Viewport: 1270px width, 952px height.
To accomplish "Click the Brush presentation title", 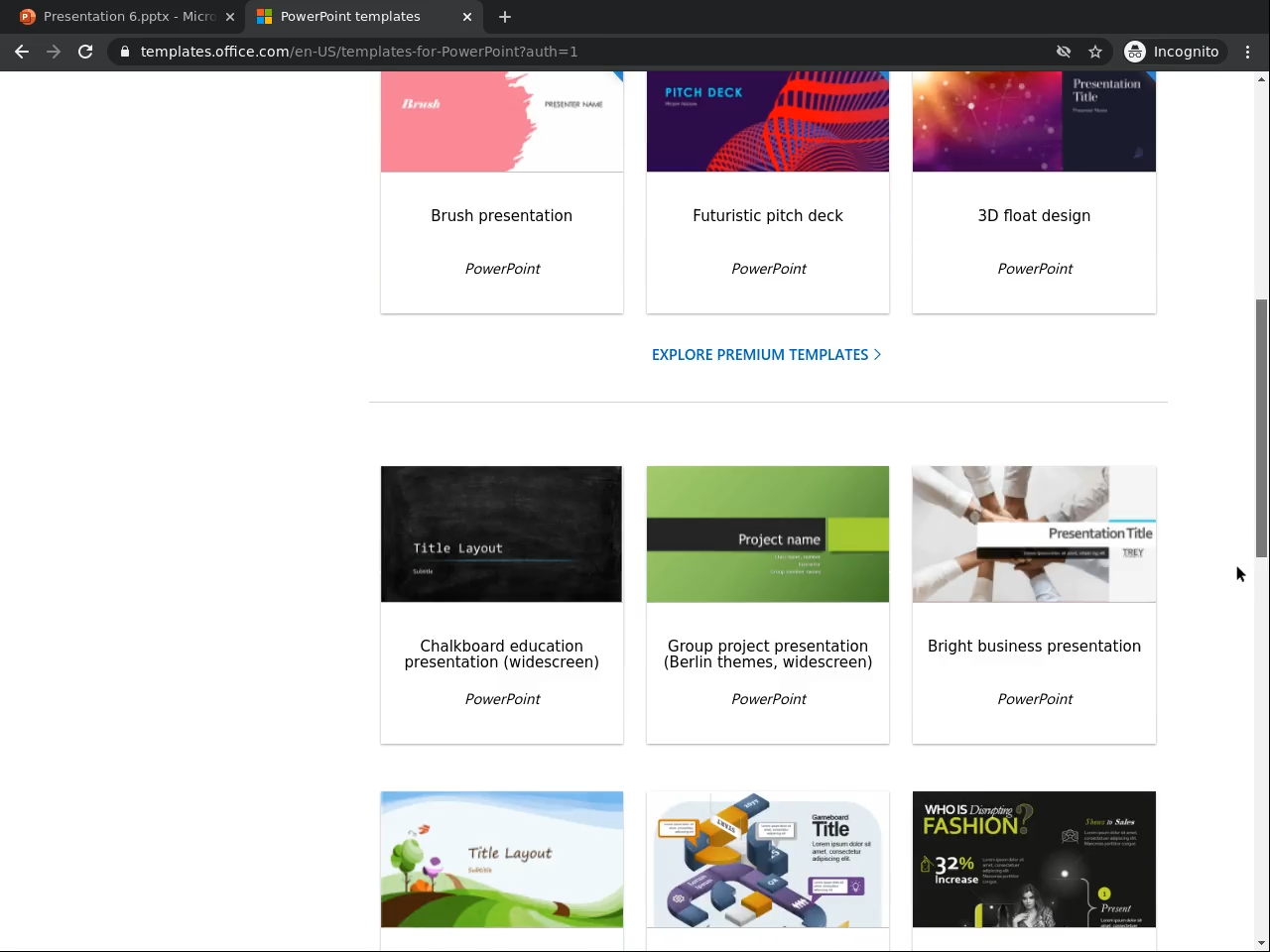I will [x=502, y=216].
